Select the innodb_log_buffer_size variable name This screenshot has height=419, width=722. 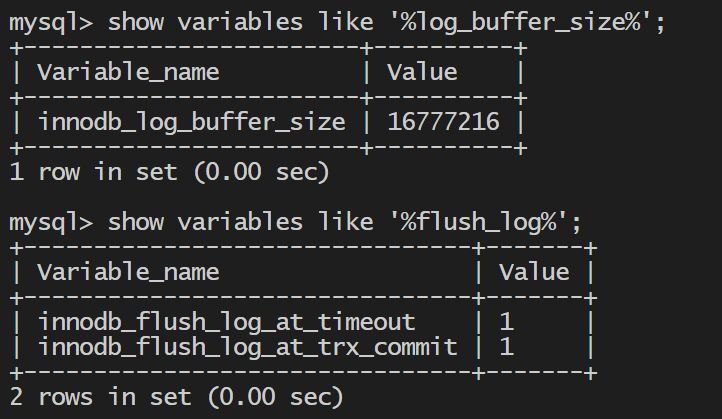(192, 122)
